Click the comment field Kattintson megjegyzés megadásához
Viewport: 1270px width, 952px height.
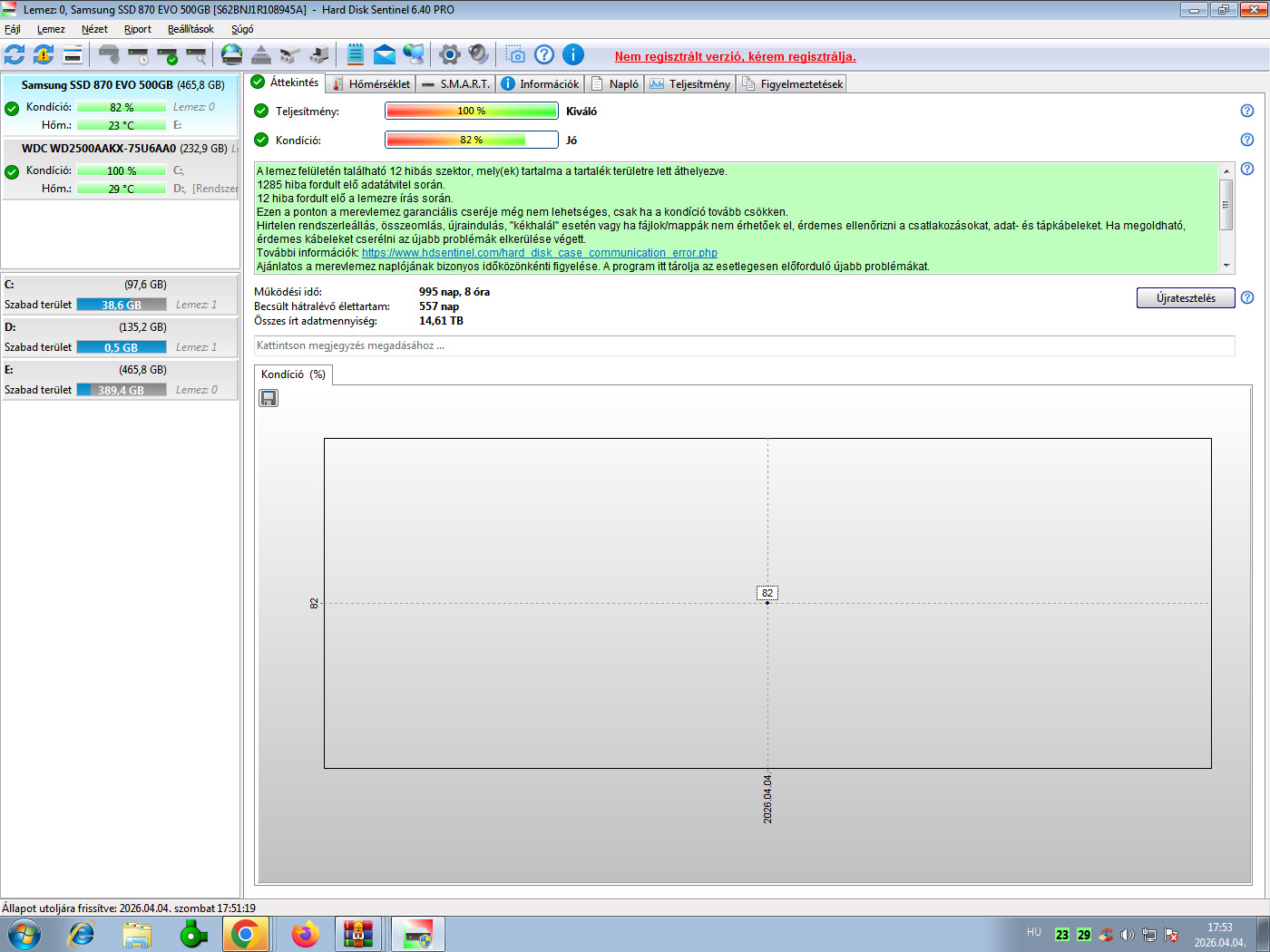[x=744, y=345]
